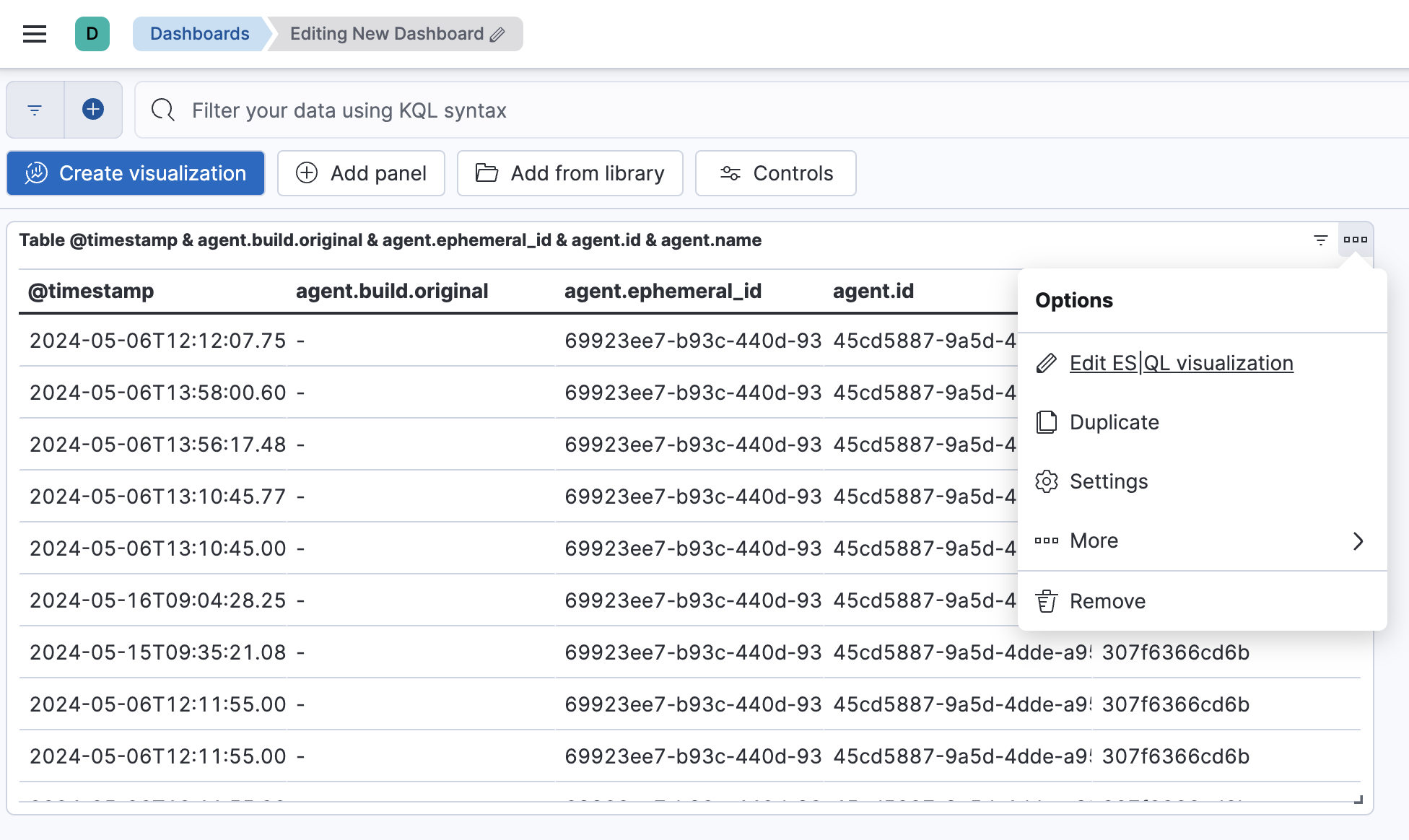Open the main navigation hamburger menu

[34, 34]
